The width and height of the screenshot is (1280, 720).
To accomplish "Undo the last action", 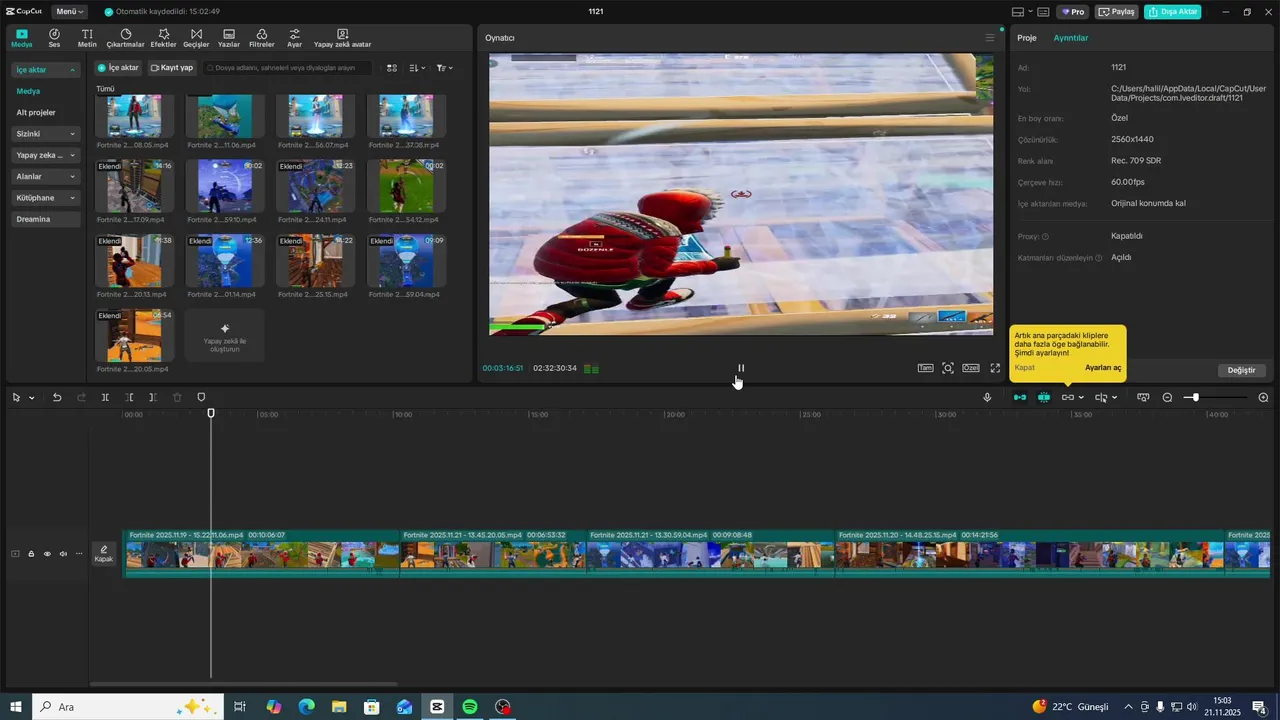I will pos(57,397).
